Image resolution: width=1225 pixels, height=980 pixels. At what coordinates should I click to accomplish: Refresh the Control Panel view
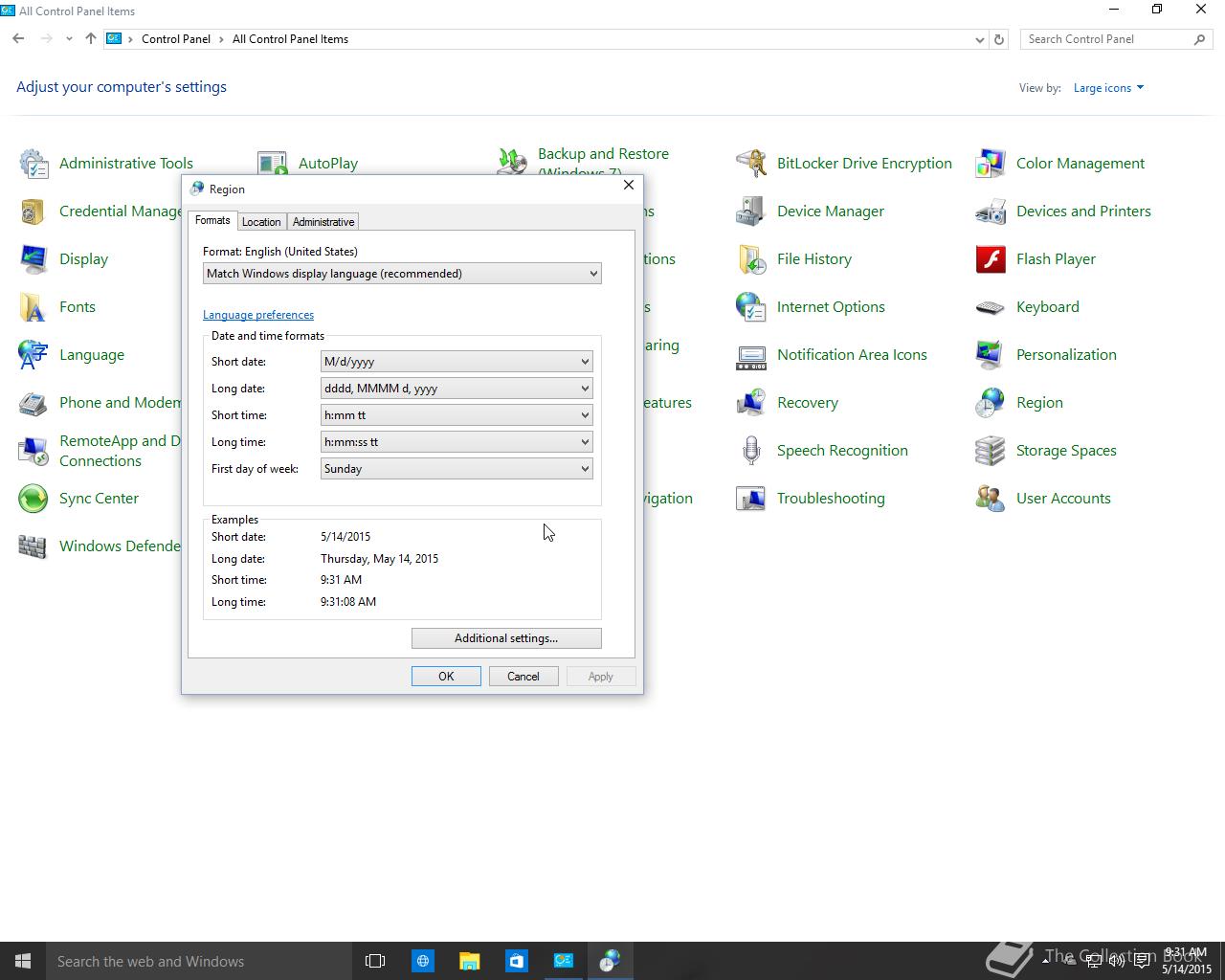(999, 39)
